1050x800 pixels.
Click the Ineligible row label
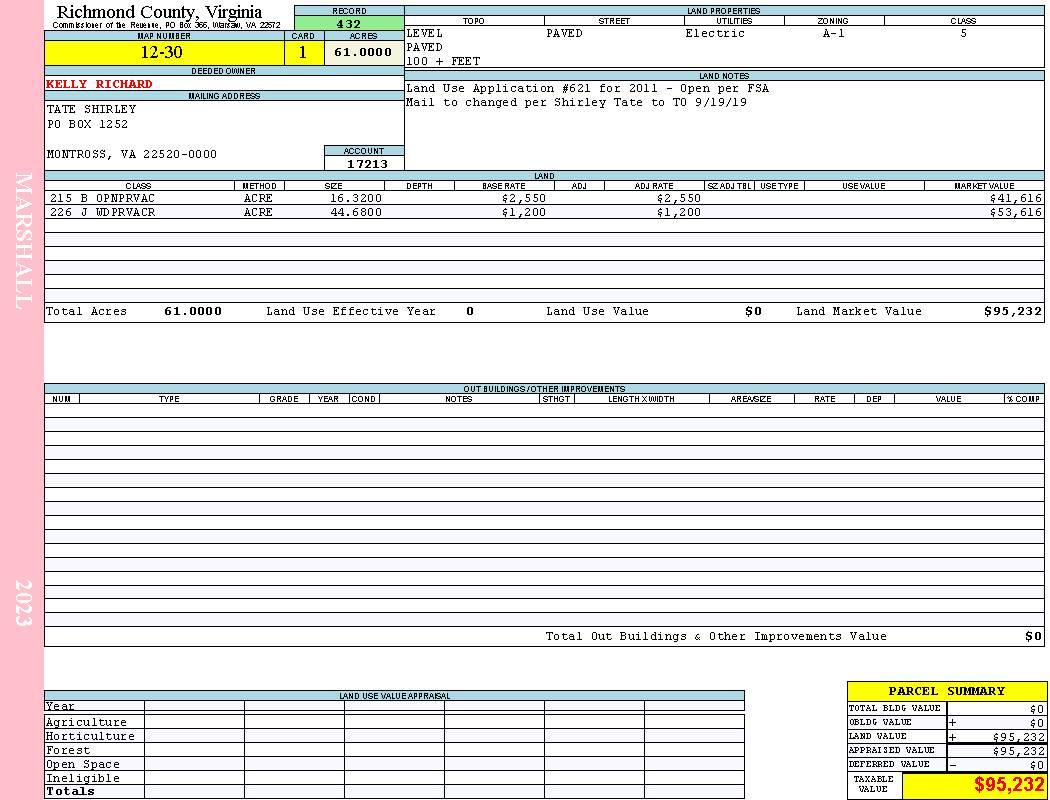83,779
